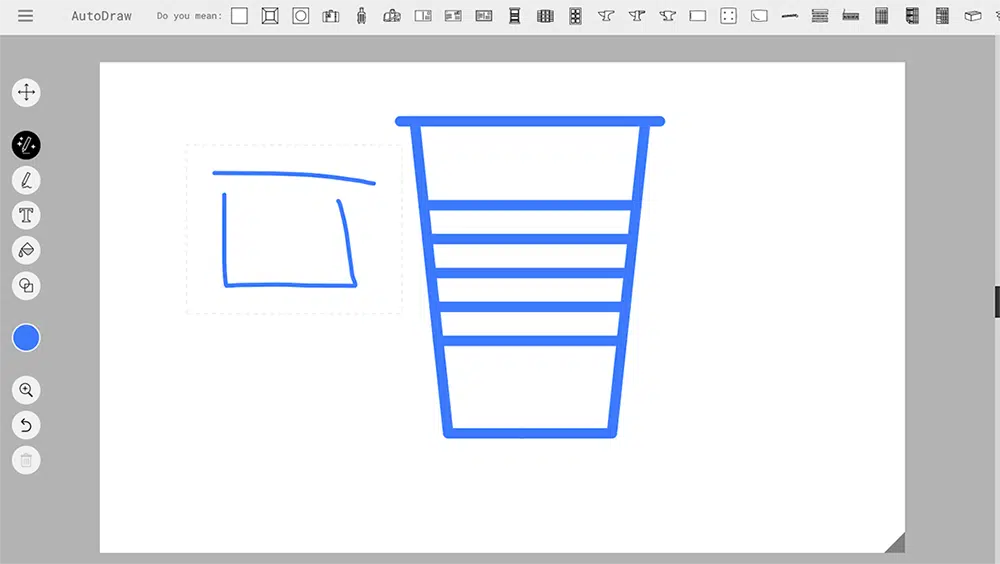Click the hand-drawn square sketch
The width and height of the screenshot is (1000, 564).
pos(290,235)
